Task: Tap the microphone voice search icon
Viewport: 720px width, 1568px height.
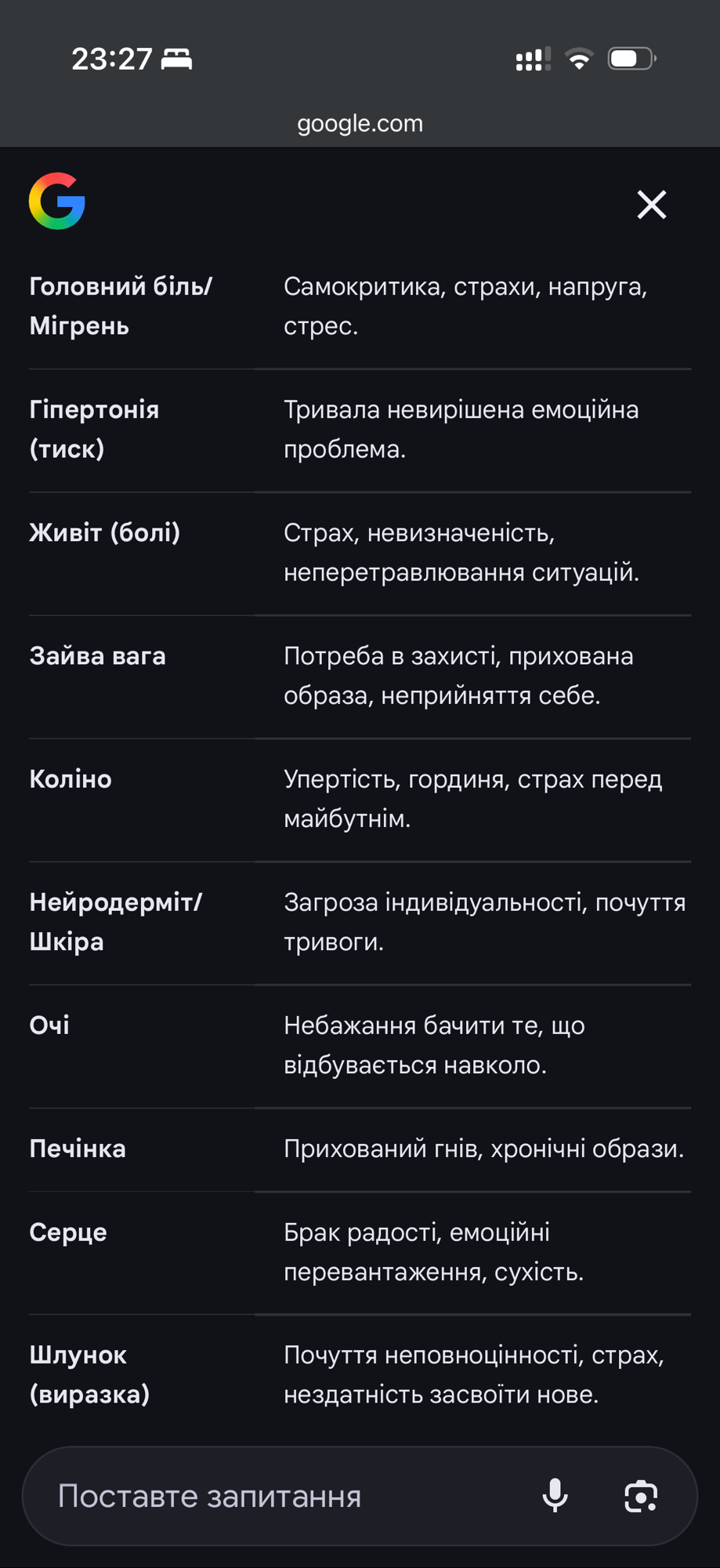Action: pyautogui.click(x=555, y=1496)
